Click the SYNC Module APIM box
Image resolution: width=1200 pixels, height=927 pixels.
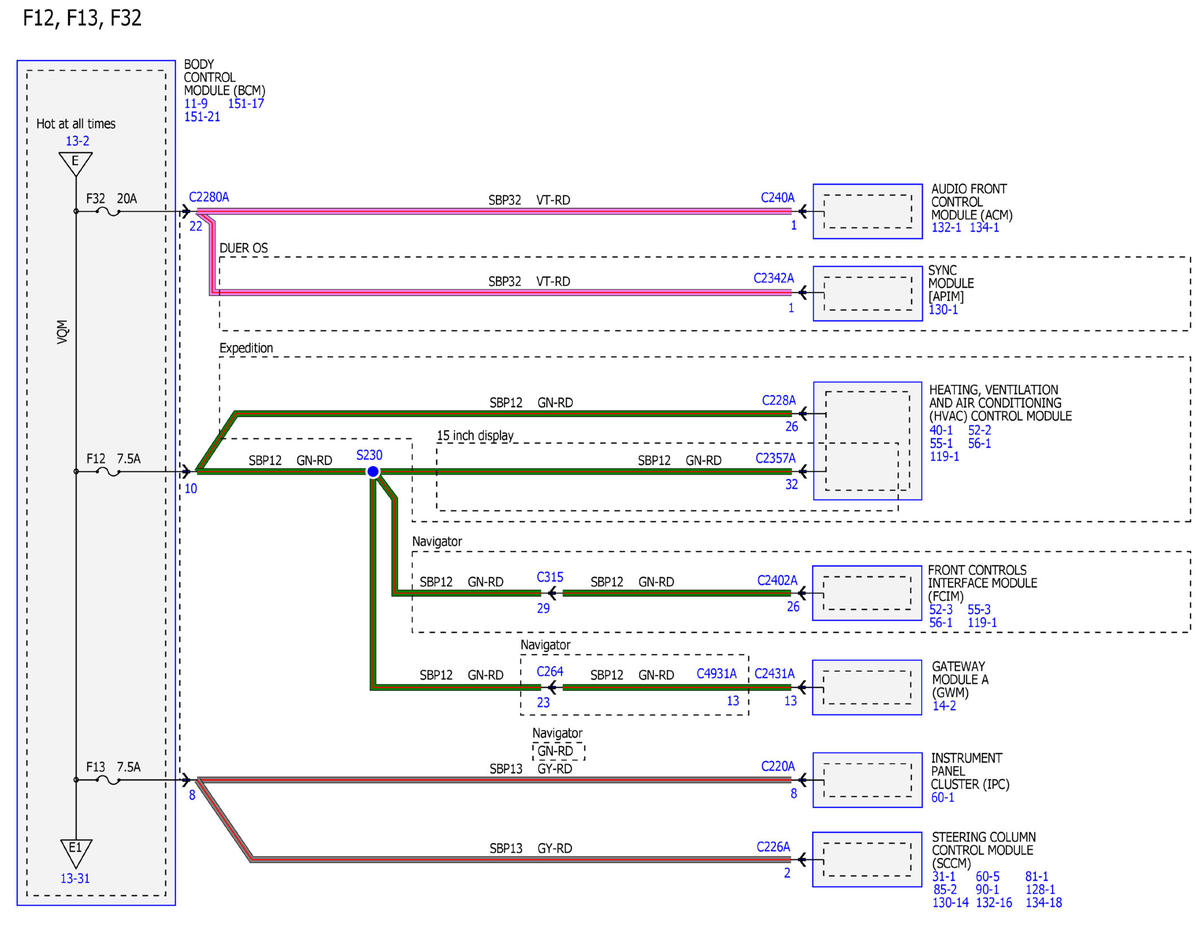point(867,292)
